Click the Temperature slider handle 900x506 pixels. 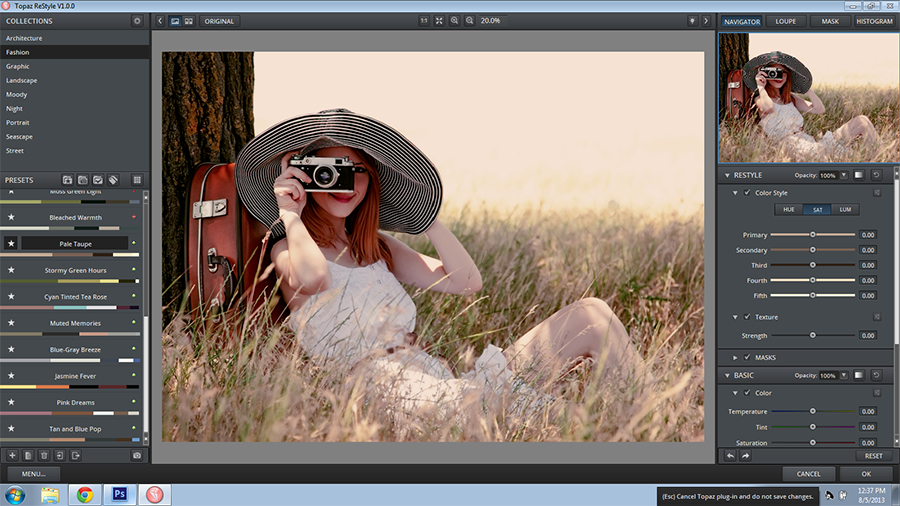(x=812, y=411)
